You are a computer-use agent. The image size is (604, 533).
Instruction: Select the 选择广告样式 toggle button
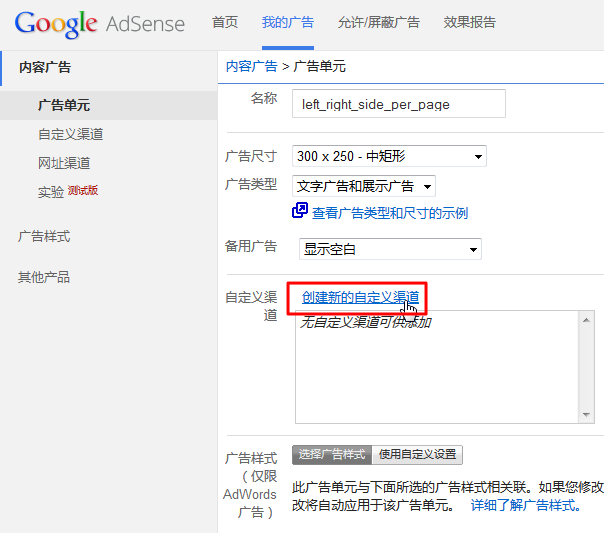click(x=332, y=455)
